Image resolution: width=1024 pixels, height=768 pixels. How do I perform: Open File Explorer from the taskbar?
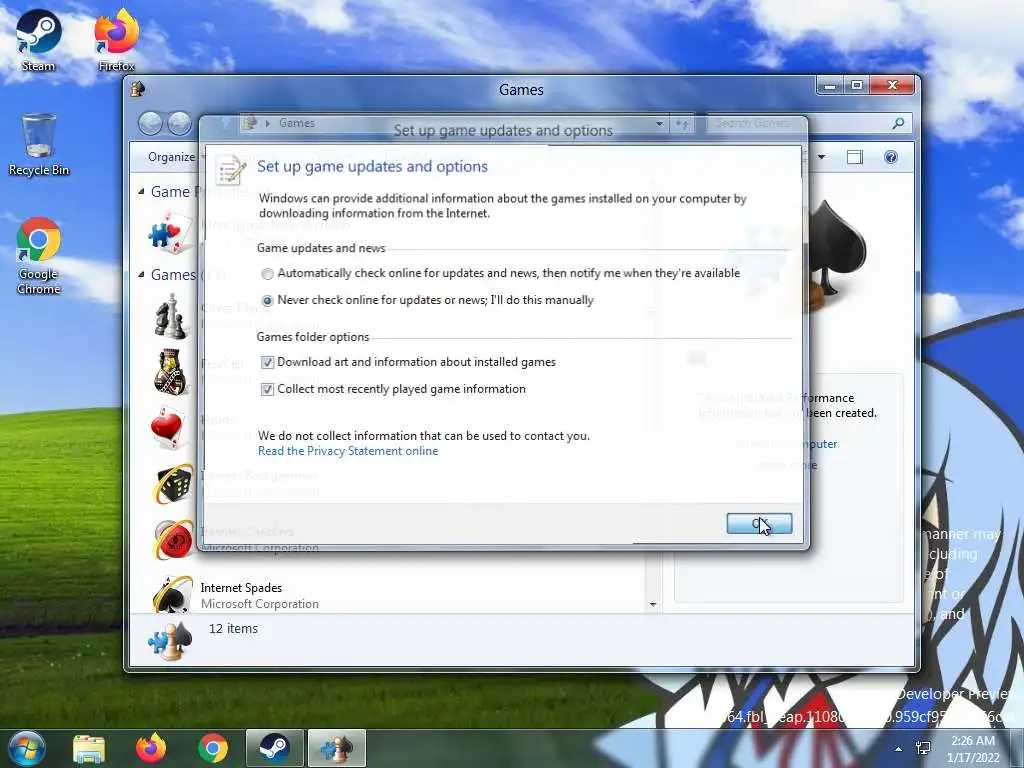point(89,749)
